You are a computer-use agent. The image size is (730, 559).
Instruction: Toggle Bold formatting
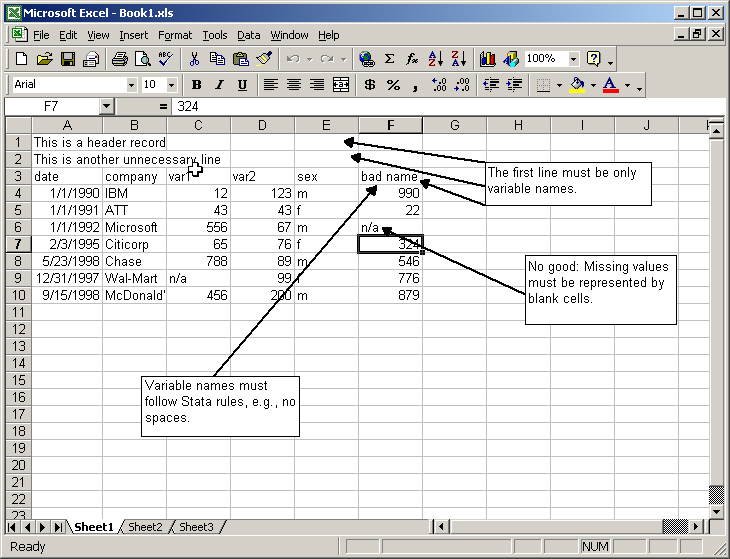196,85
